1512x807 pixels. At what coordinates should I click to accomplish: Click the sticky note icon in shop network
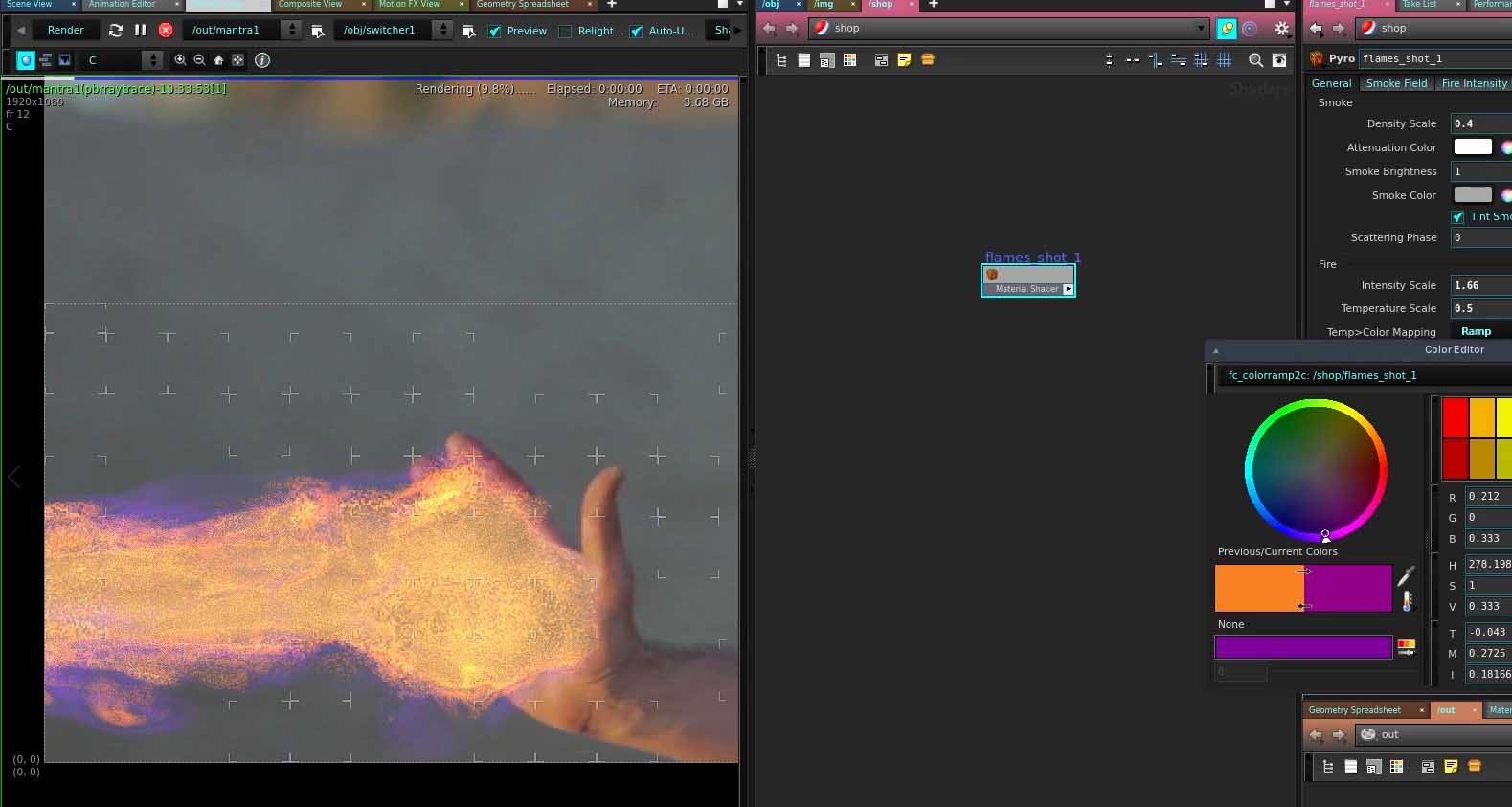pyautogui.click(x=904, y=60)
